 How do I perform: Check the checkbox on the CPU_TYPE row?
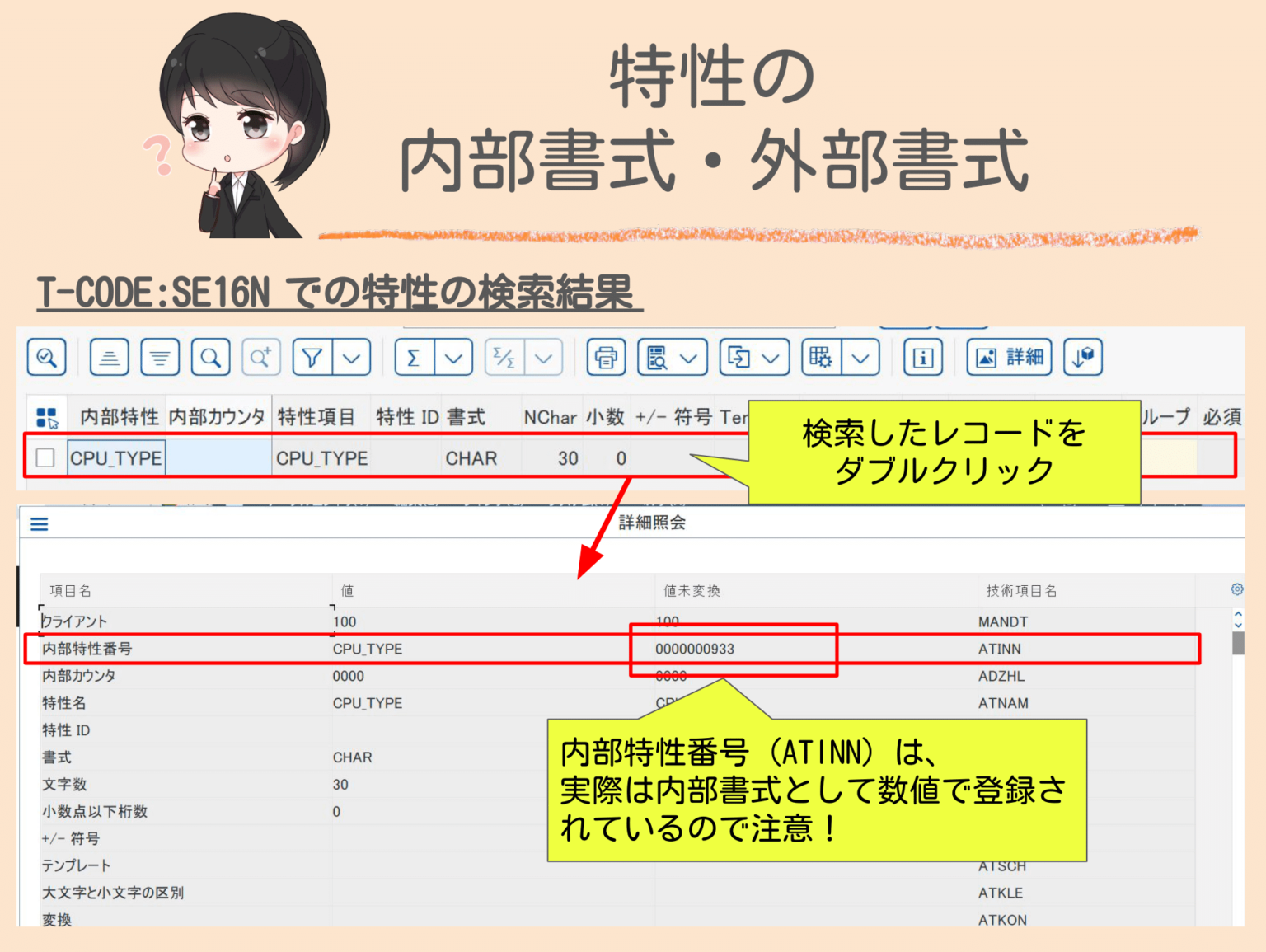click(x=45, y=457)
